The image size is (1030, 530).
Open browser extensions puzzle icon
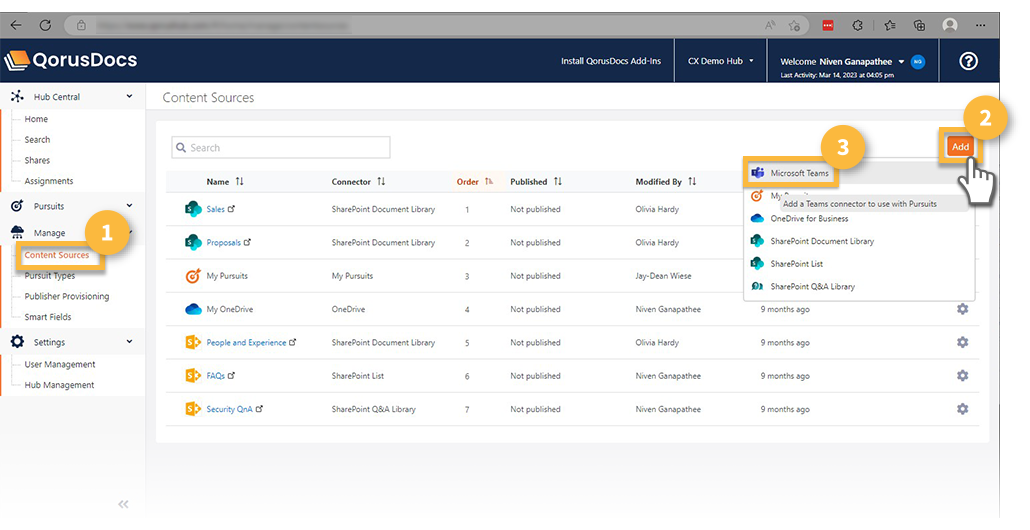[x=857, y=26]
